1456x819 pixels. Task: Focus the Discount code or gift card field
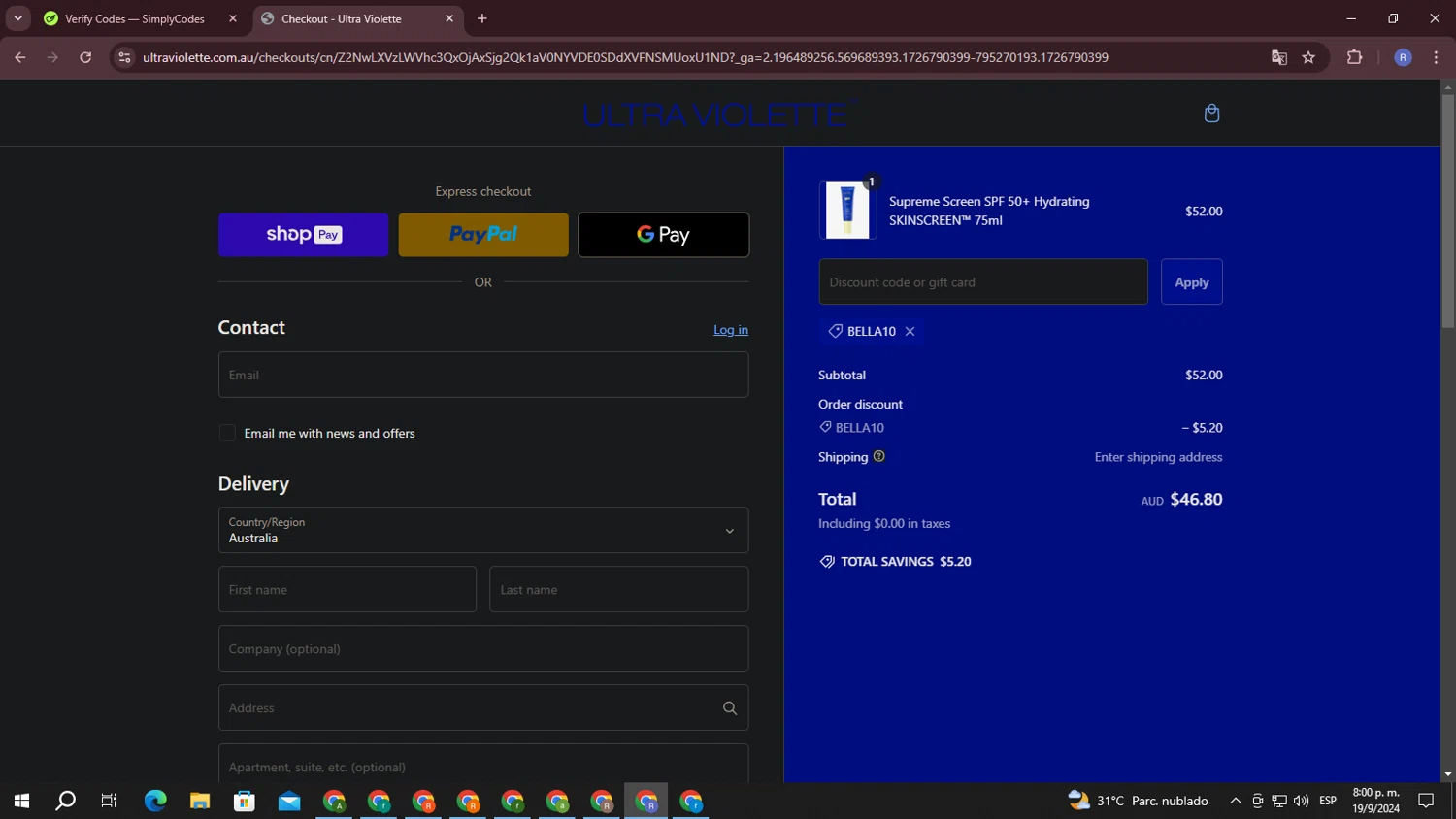(x=983, y=282)
